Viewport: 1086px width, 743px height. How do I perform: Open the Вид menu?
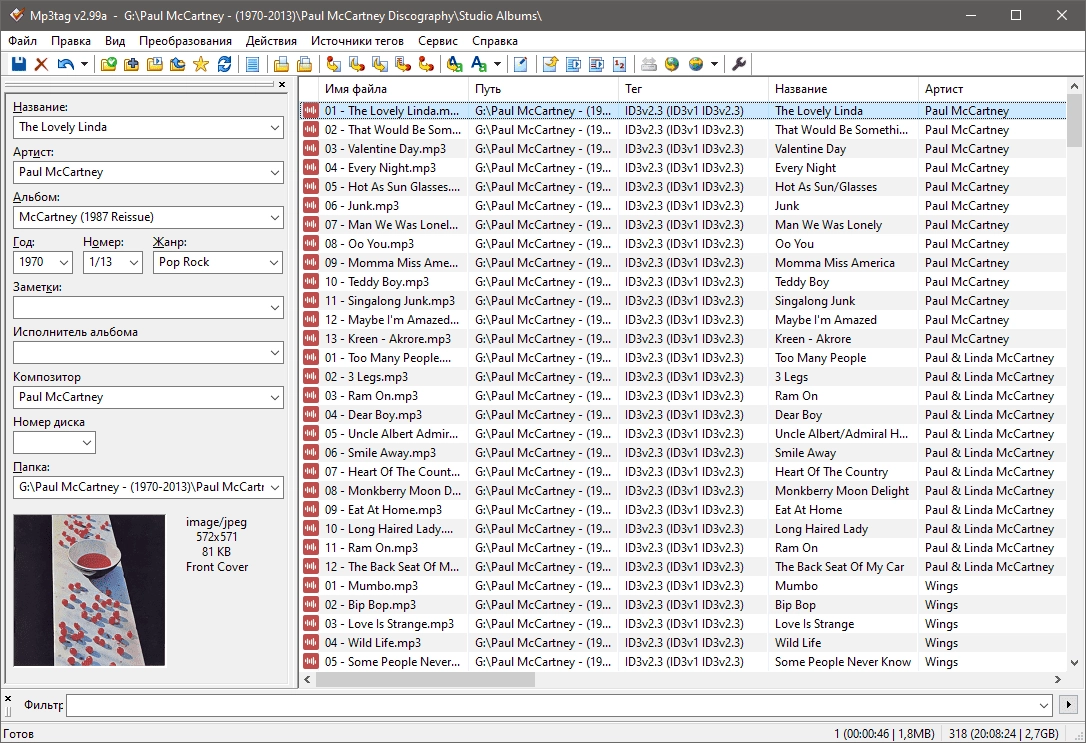115,41
